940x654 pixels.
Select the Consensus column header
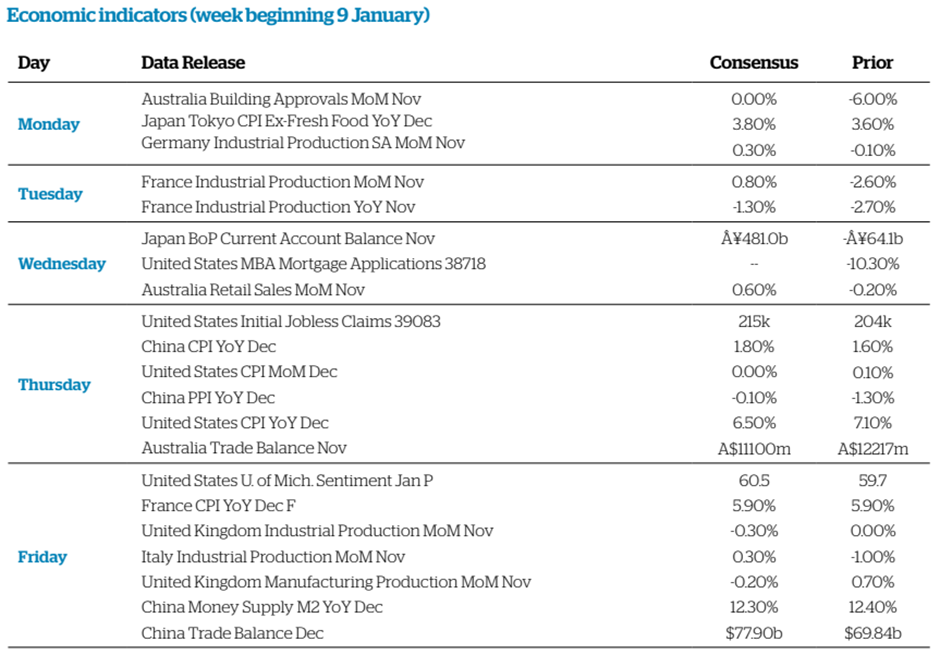754,63
